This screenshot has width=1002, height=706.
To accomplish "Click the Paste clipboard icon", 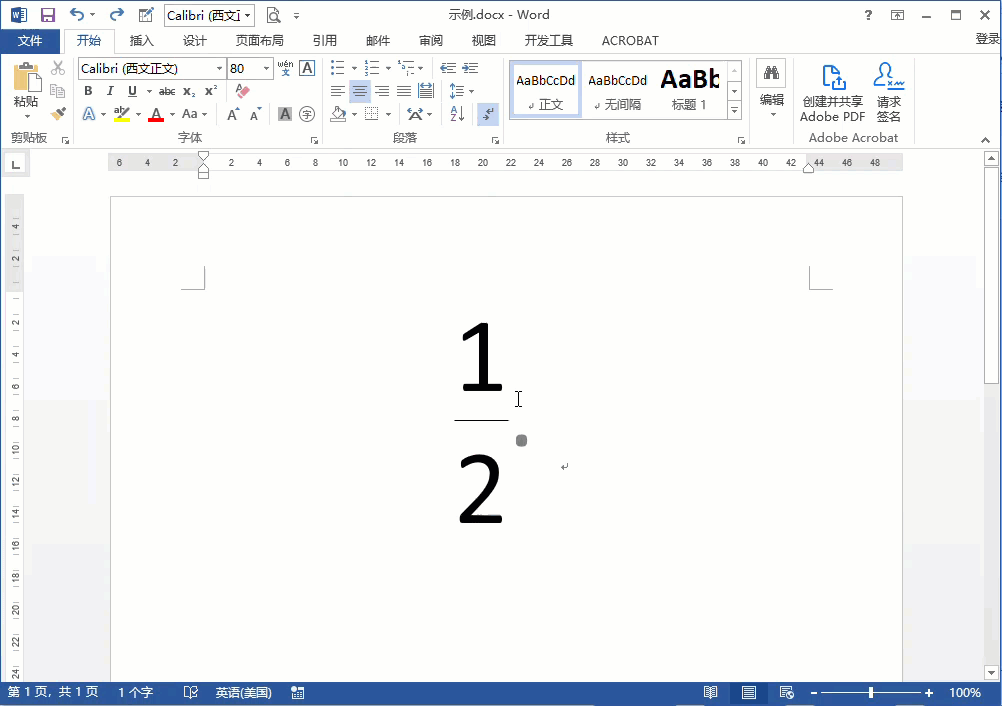I will coord(27,78).
